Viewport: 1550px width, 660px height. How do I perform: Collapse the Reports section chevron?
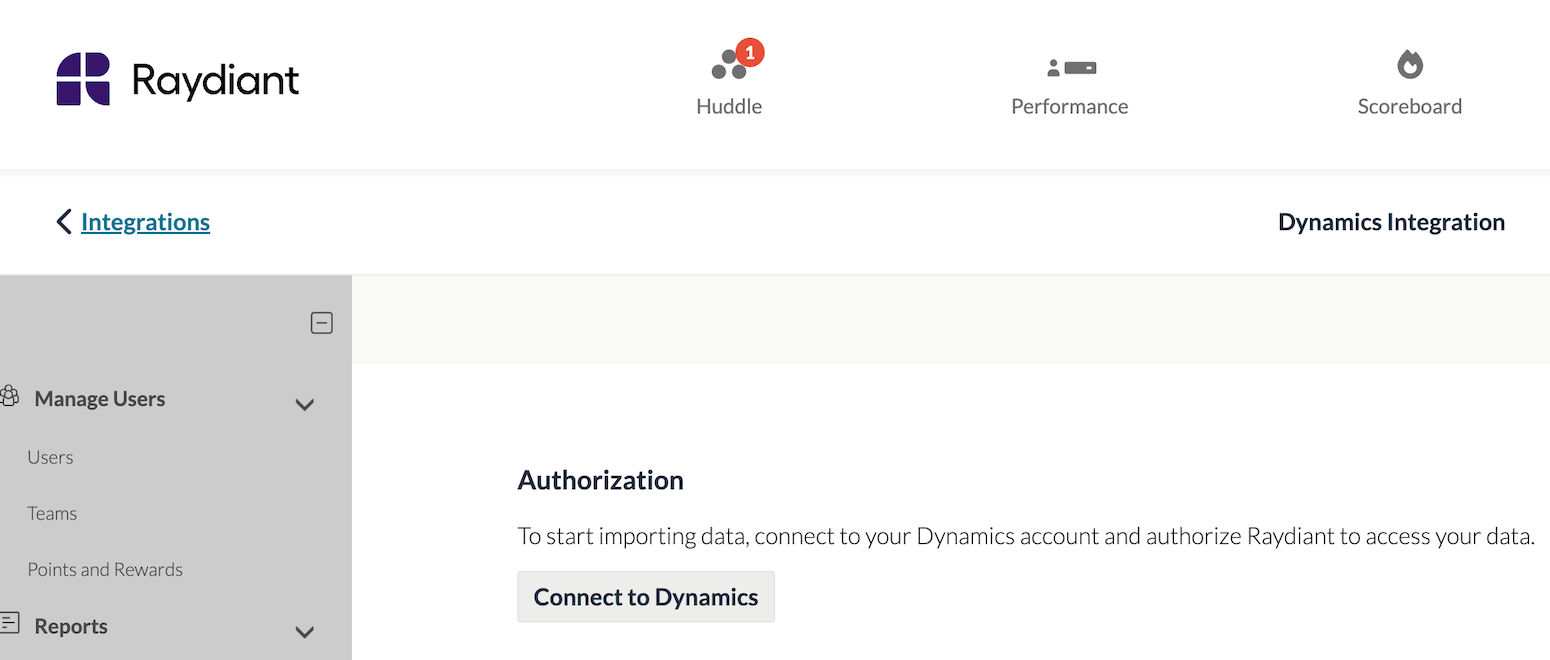click(305, 632)
